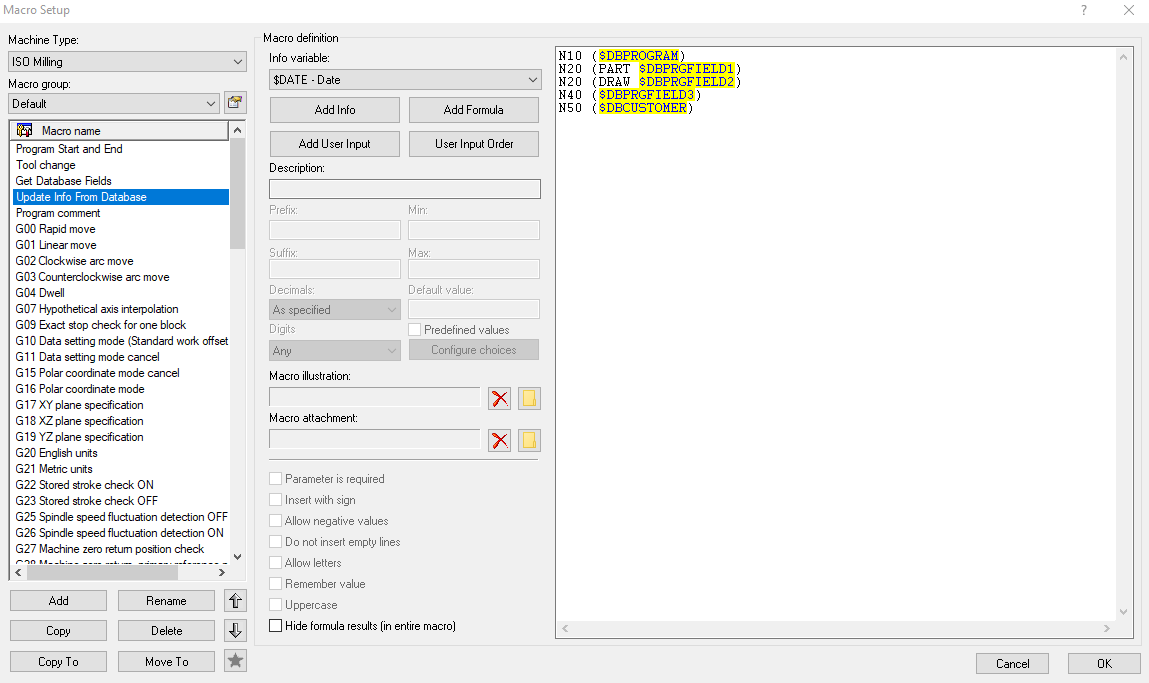Toggle the Uppercase checkbox
This screenshot has width=1149, height=683.
276,605
